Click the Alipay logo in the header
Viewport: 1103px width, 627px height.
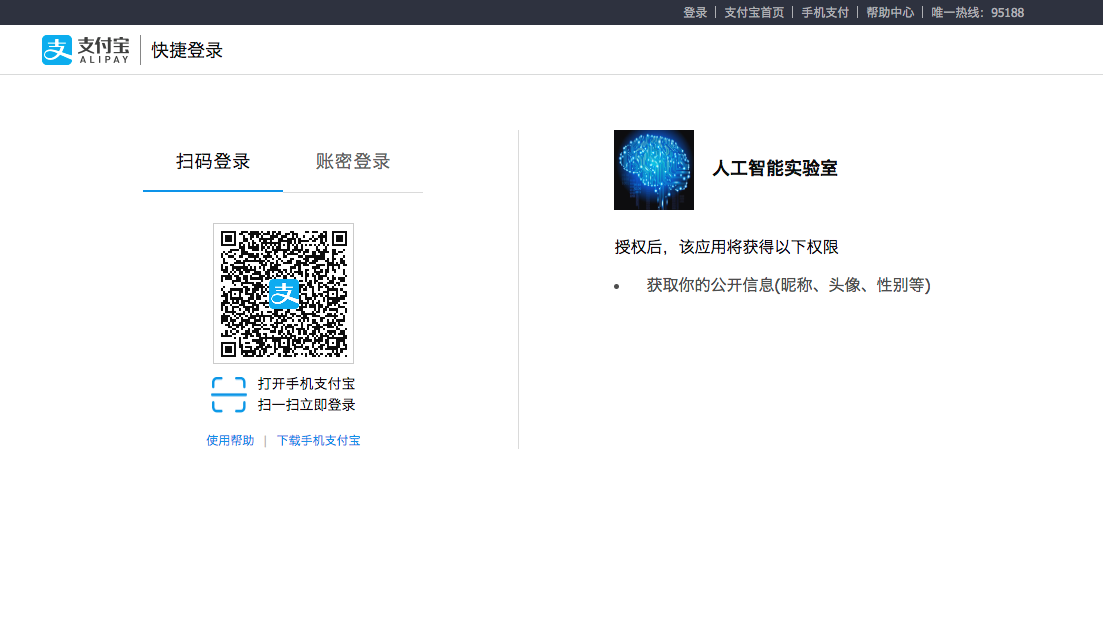85,50
